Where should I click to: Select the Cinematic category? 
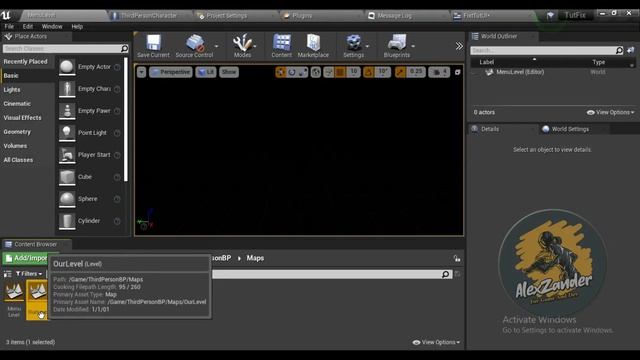point(17,104)
